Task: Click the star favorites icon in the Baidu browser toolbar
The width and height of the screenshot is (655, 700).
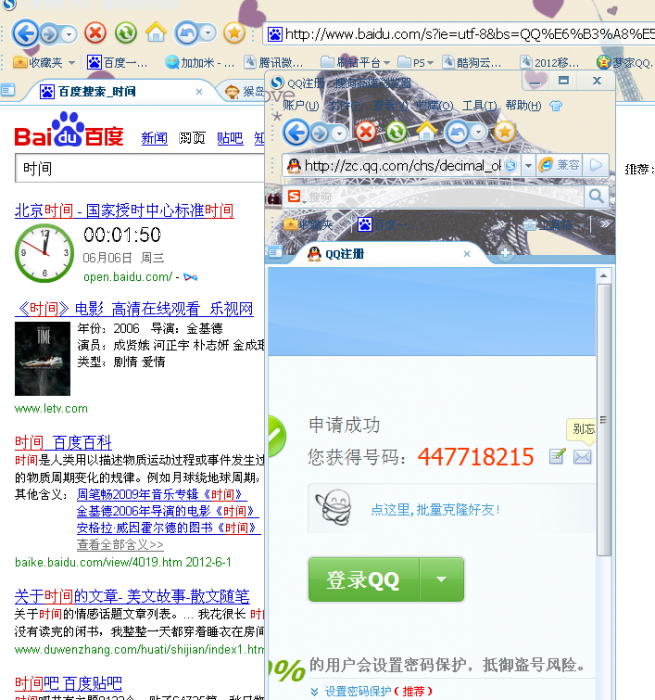Action: (x=234, y=33)
